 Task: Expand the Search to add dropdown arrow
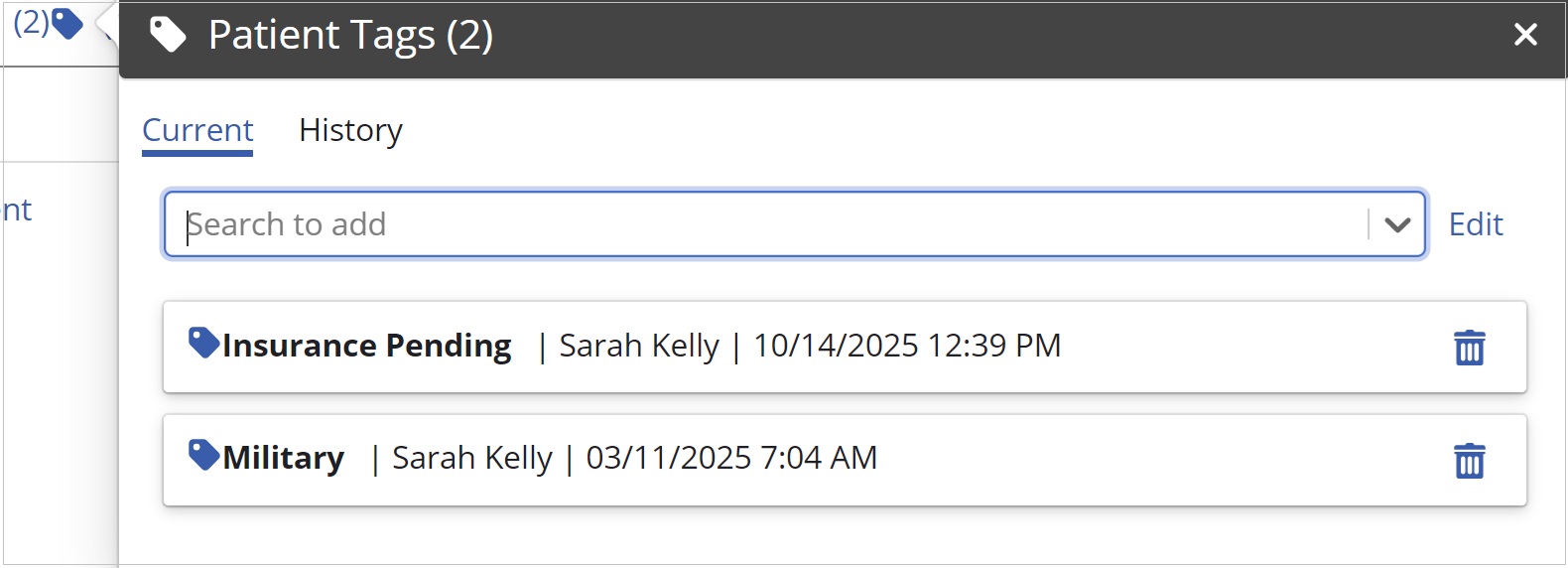click(1397, 225)
